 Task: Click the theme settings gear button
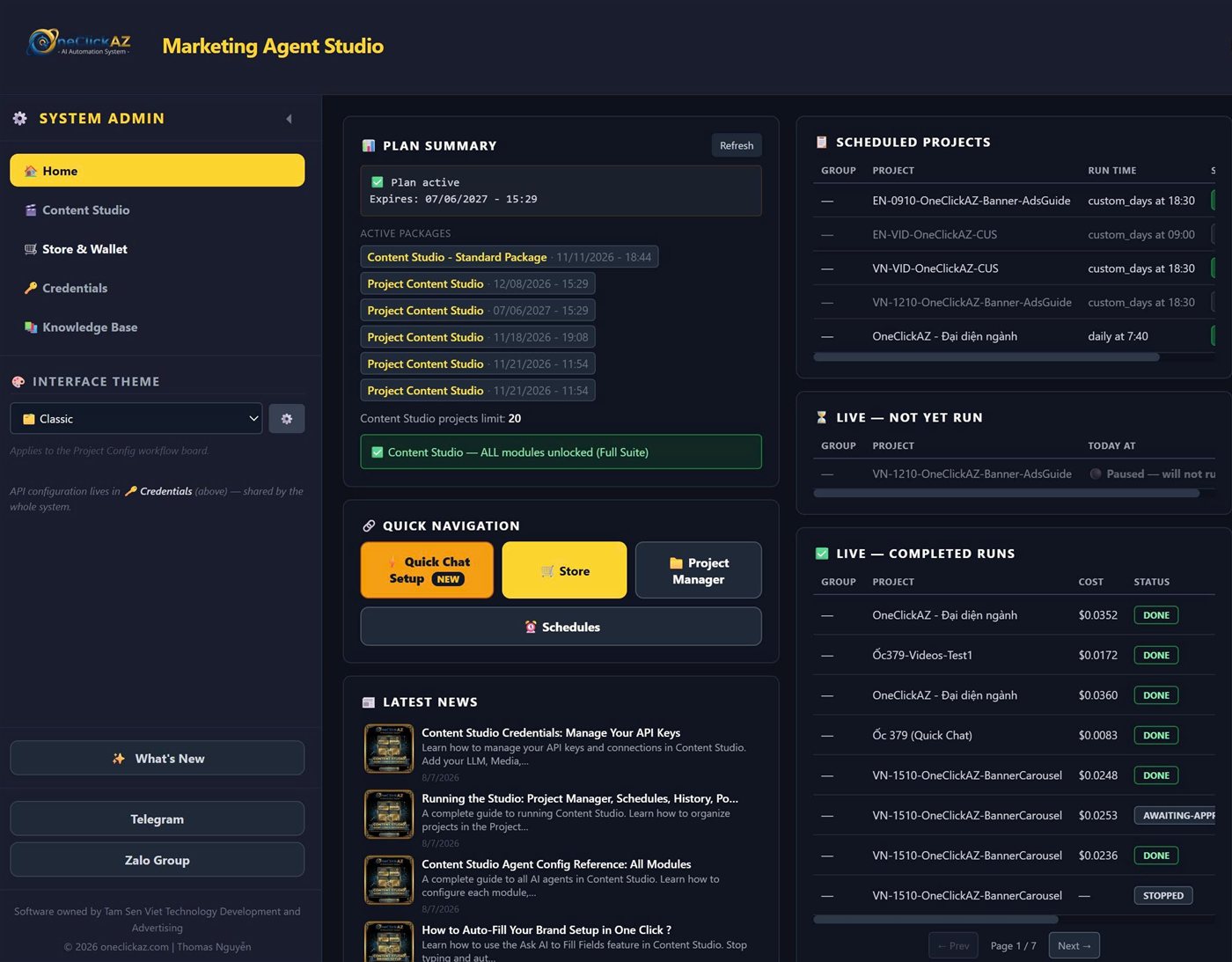point(287,419)
